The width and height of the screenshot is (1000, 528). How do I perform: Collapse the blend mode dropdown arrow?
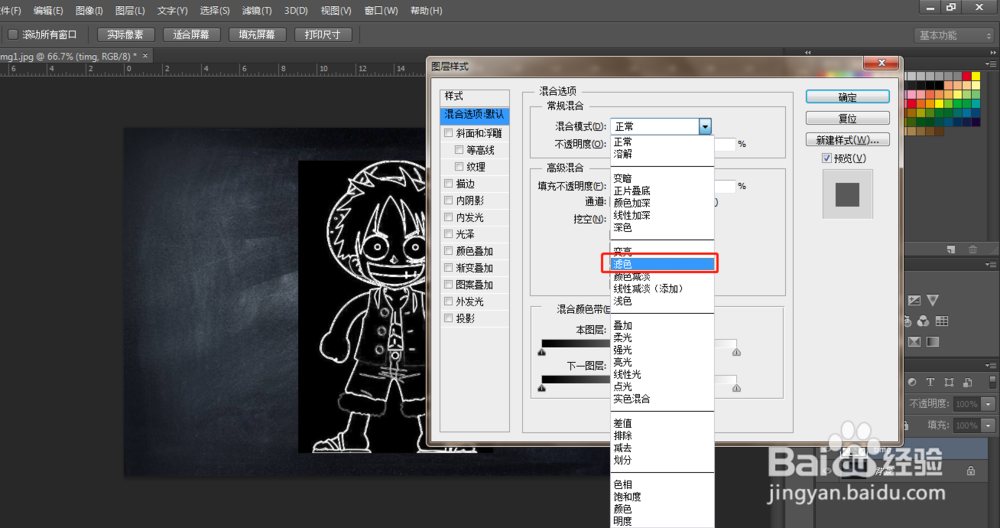(x=705, y=126)
